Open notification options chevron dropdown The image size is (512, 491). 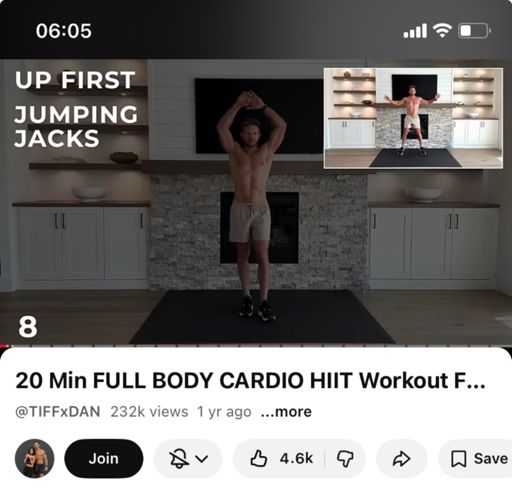coord(202,459)
